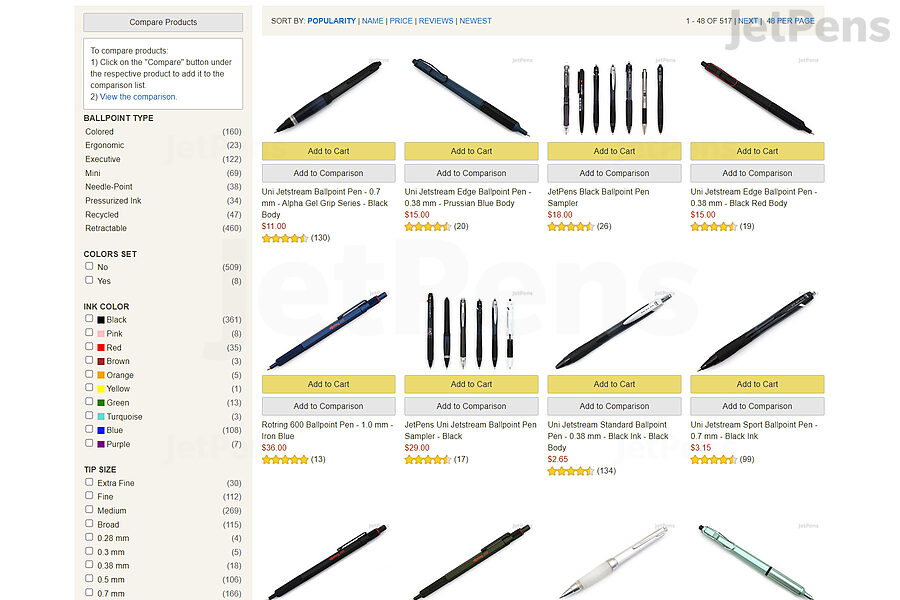
Task: Check Colors Set Yes option
Action: pyautogui.click(x=89, y=280)
